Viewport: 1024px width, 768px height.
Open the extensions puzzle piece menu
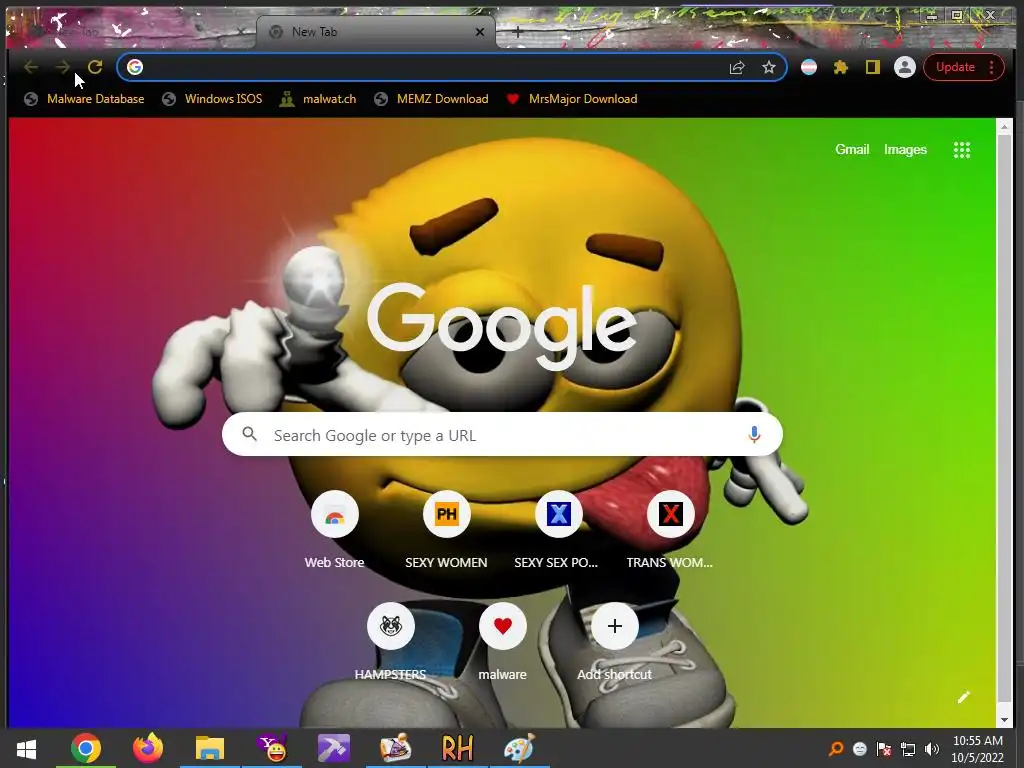840,67
